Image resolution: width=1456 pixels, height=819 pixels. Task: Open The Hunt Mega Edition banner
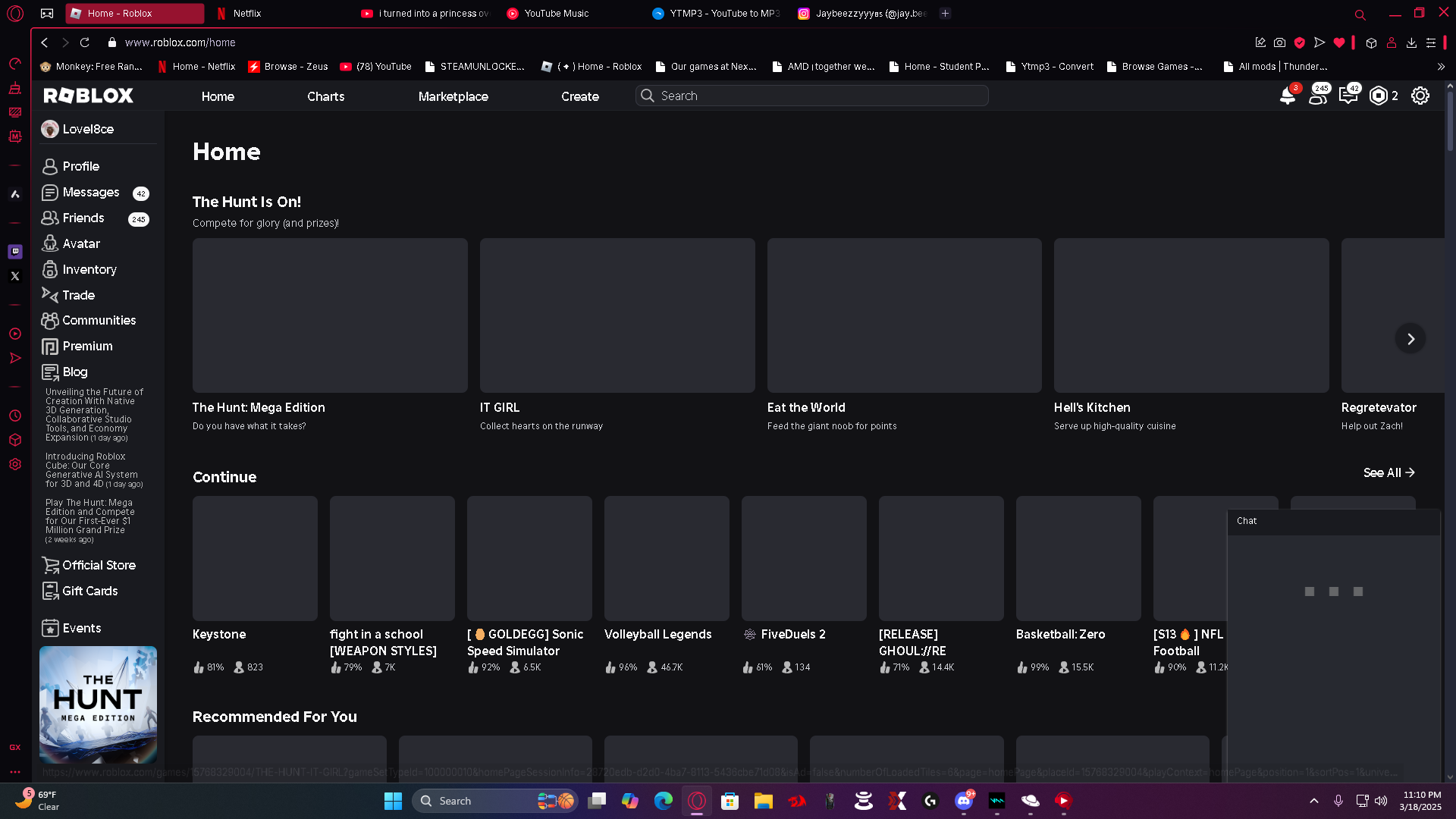pos(99,704)
